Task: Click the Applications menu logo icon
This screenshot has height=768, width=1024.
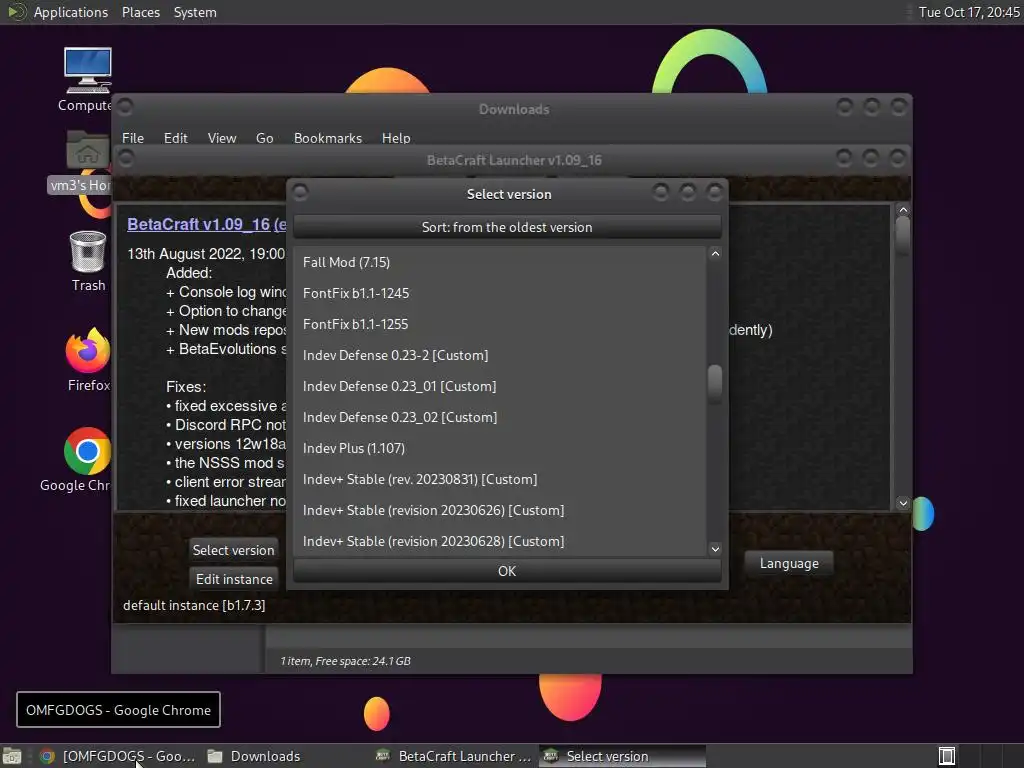Action: (x=16, y=12)
